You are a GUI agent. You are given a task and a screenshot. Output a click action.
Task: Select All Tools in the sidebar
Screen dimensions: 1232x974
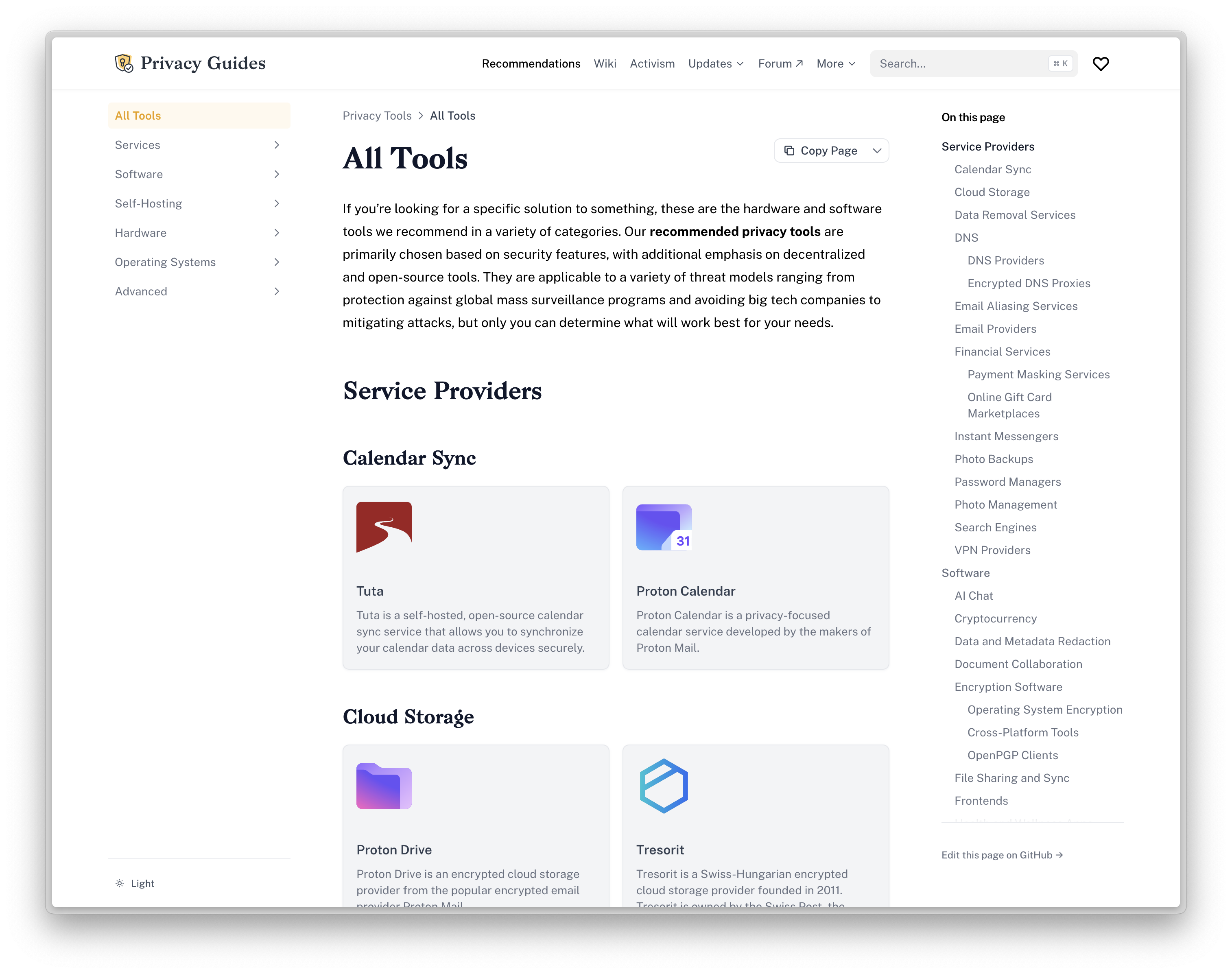click(x=199, y=116)
